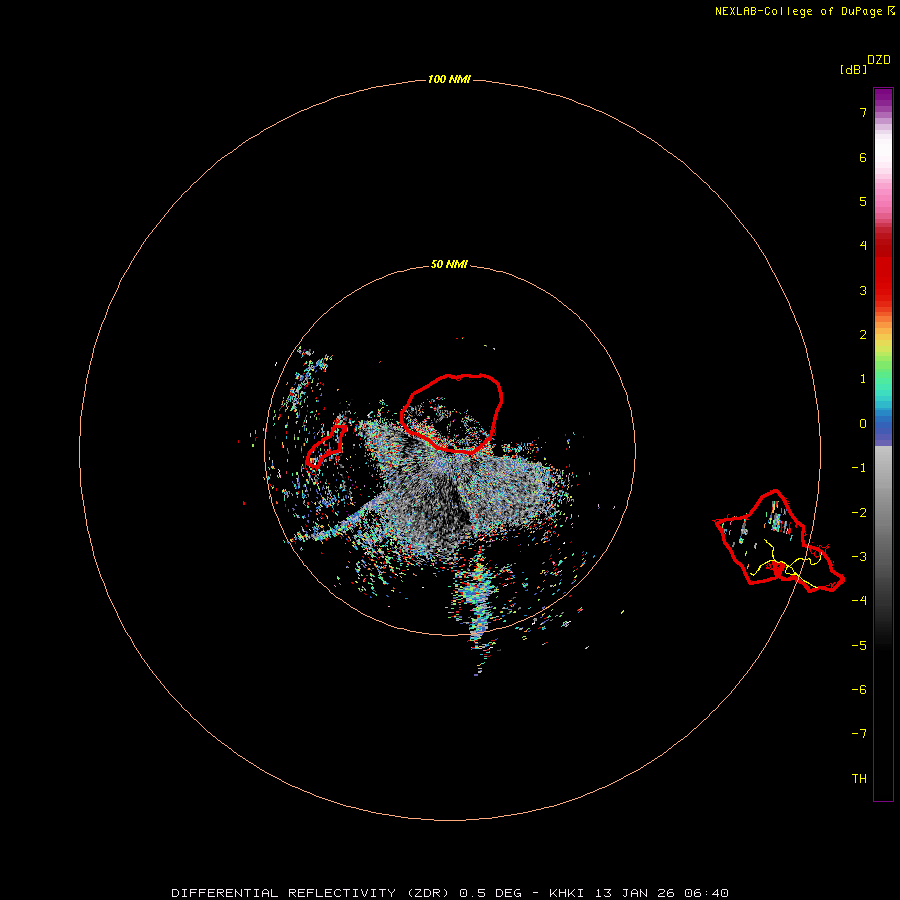Screen dimensions: 900x900
Task: Click the [dB] unit label
Action: pos(854,69)
